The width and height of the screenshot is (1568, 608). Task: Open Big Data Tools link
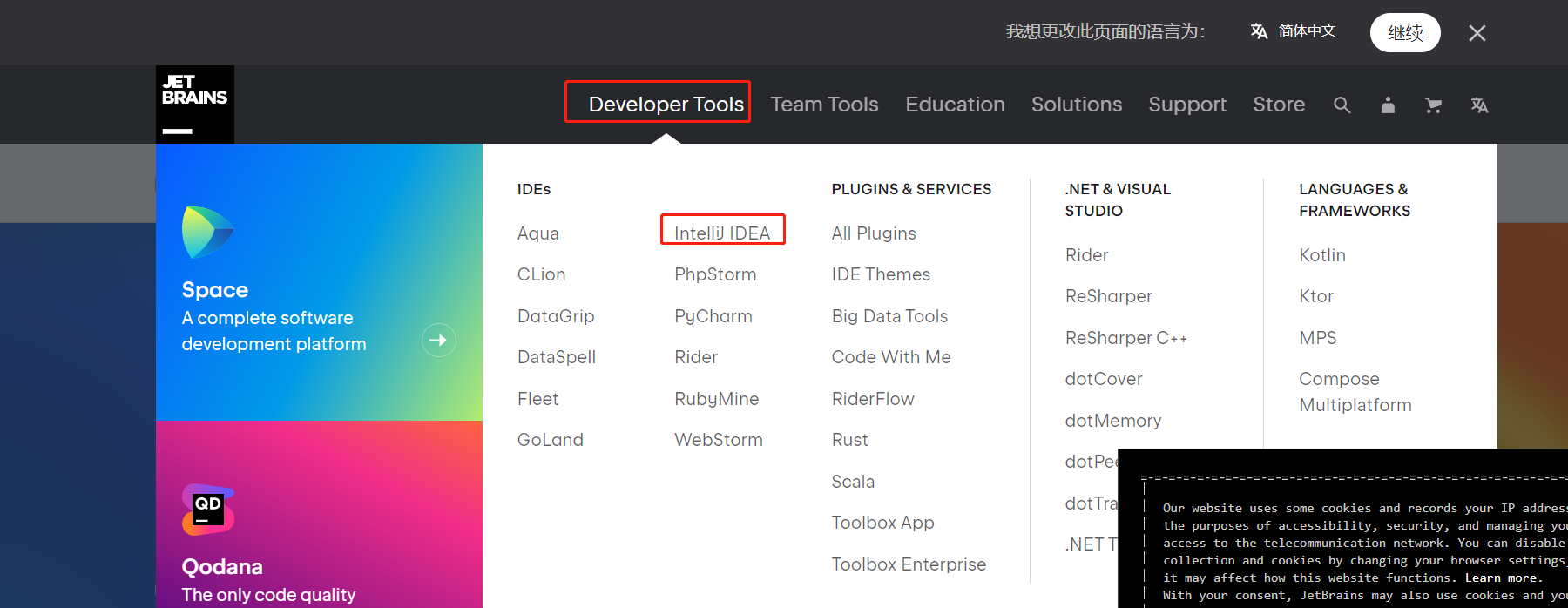click(889, 316)
